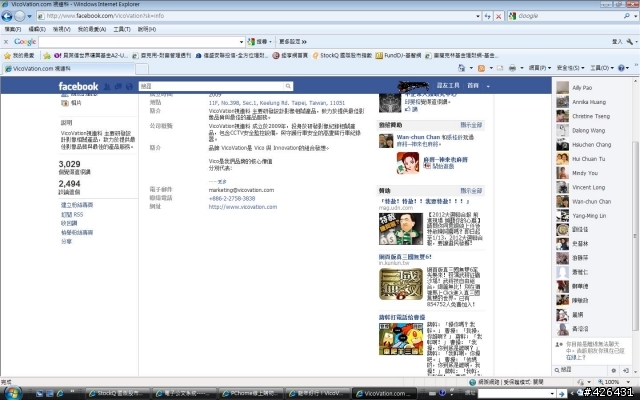Viewport: 640px width, 400px height.
Task: Open the Yahoo favorites bar bookmark
Action: pos(91,56)
